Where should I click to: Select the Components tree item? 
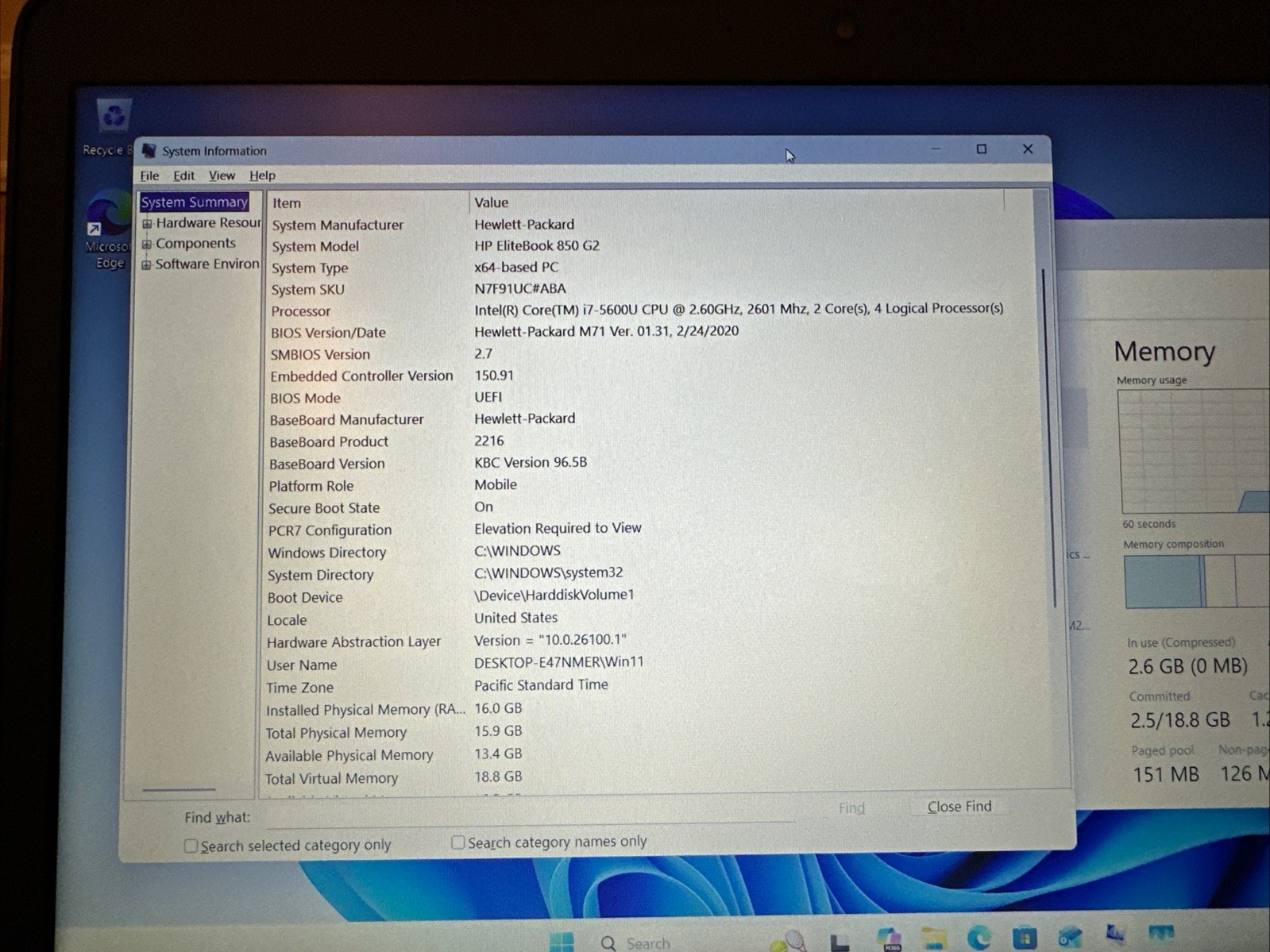coord(195,244)
